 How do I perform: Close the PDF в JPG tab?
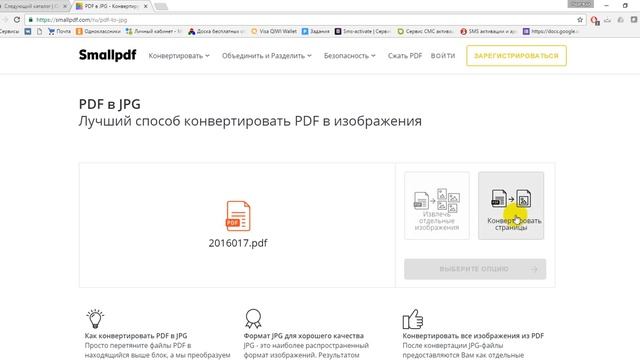coord(146,6)
